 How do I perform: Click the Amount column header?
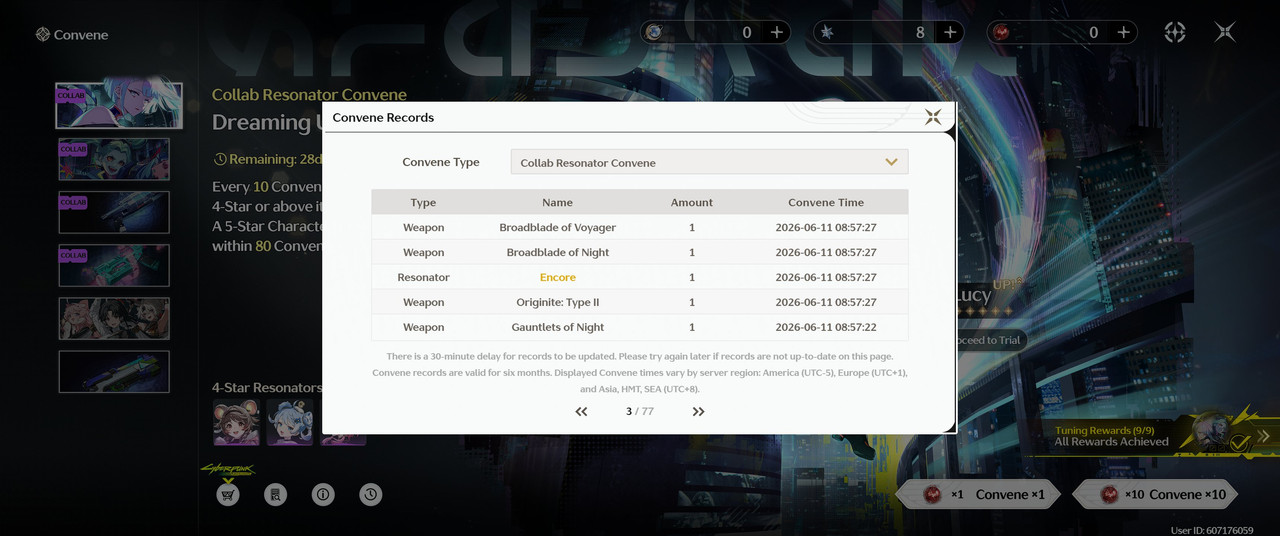(x=692, y=202)
